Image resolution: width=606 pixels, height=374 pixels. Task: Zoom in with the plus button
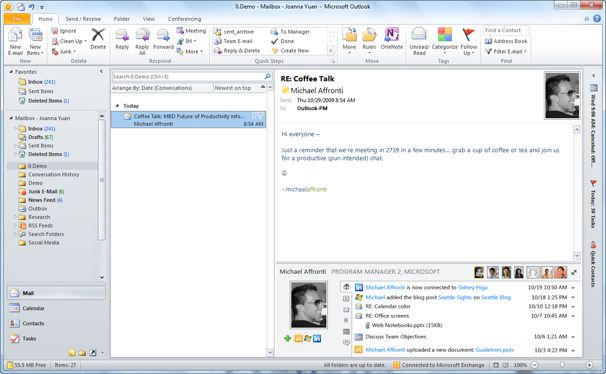pyautogui.click(x=589, y=365)
